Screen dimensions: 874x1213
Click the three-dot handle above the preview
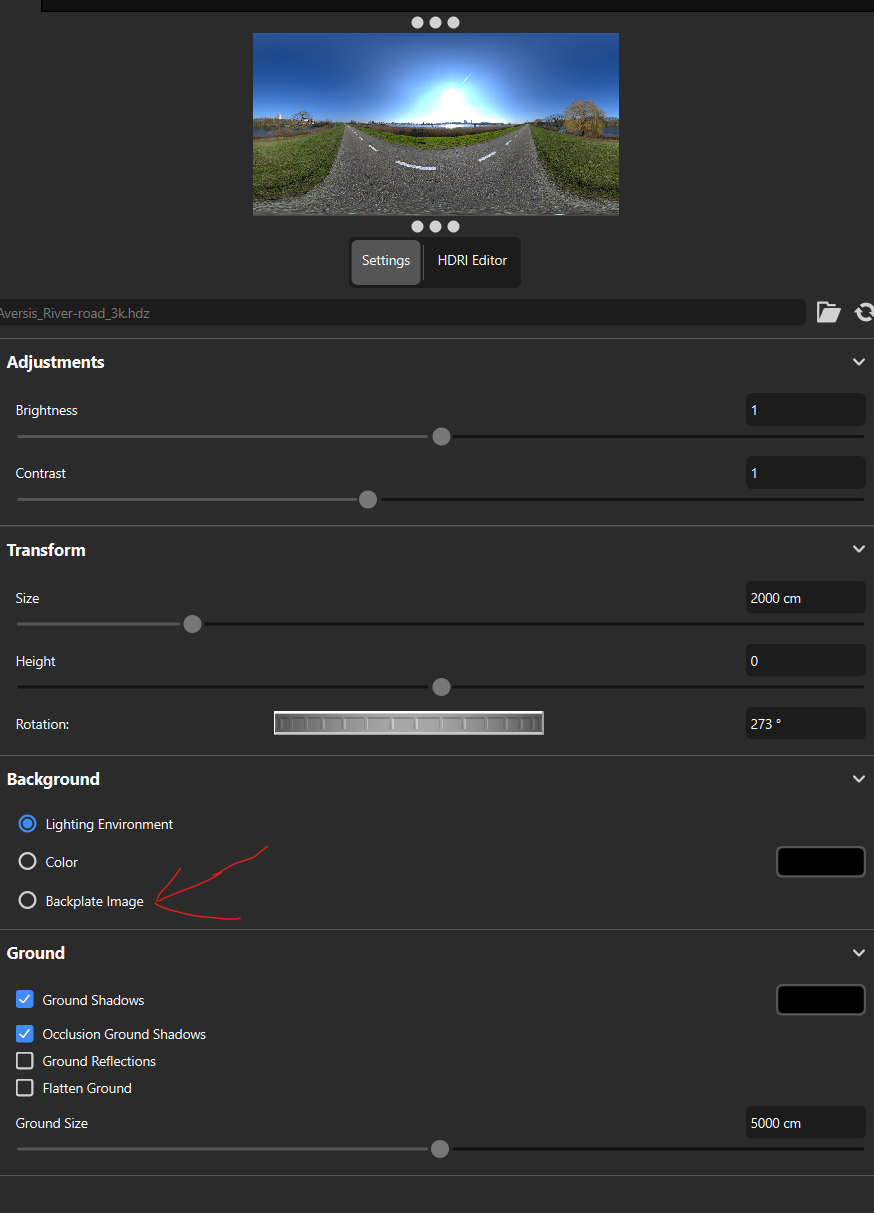coord(436,22)
